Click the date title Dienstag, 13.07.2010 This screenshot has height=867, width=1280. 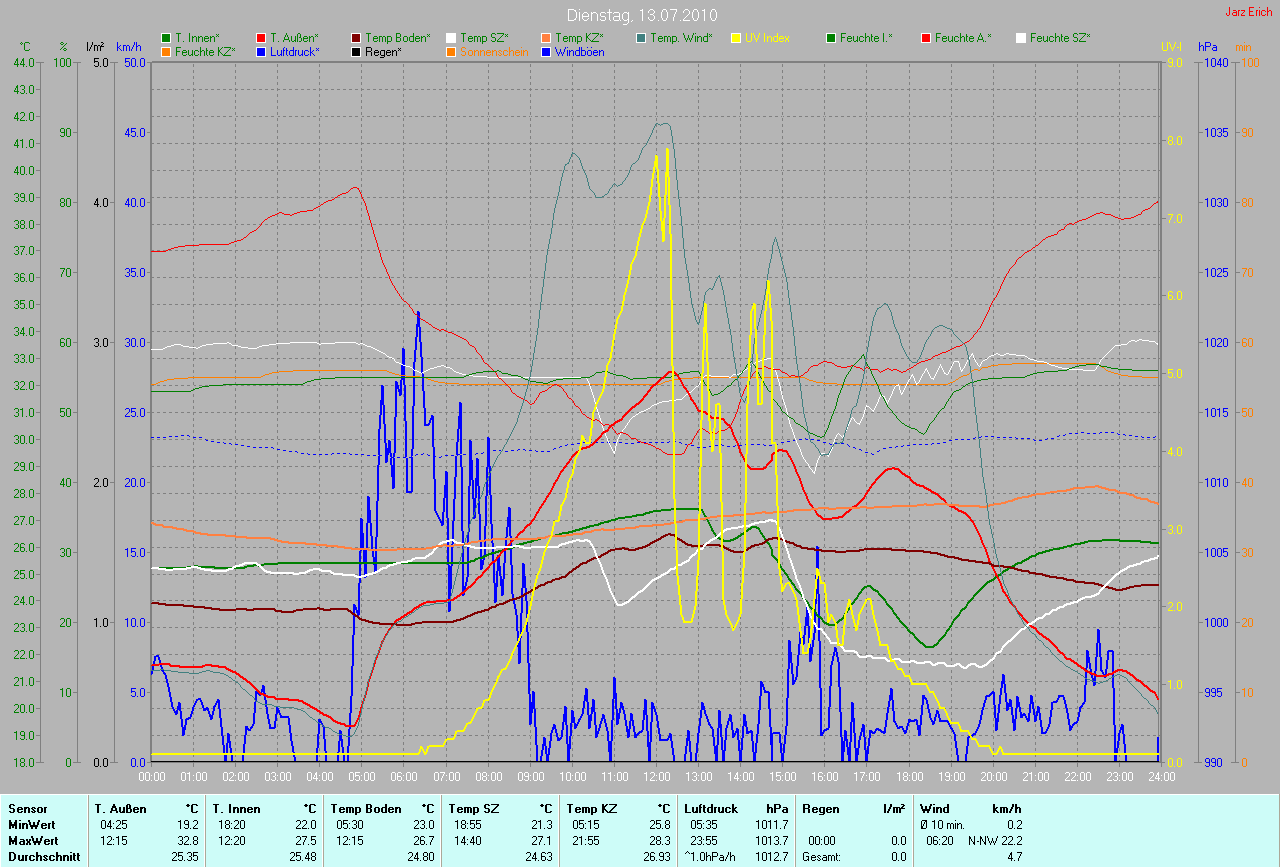pyautogui.click(x=639, y=15)
